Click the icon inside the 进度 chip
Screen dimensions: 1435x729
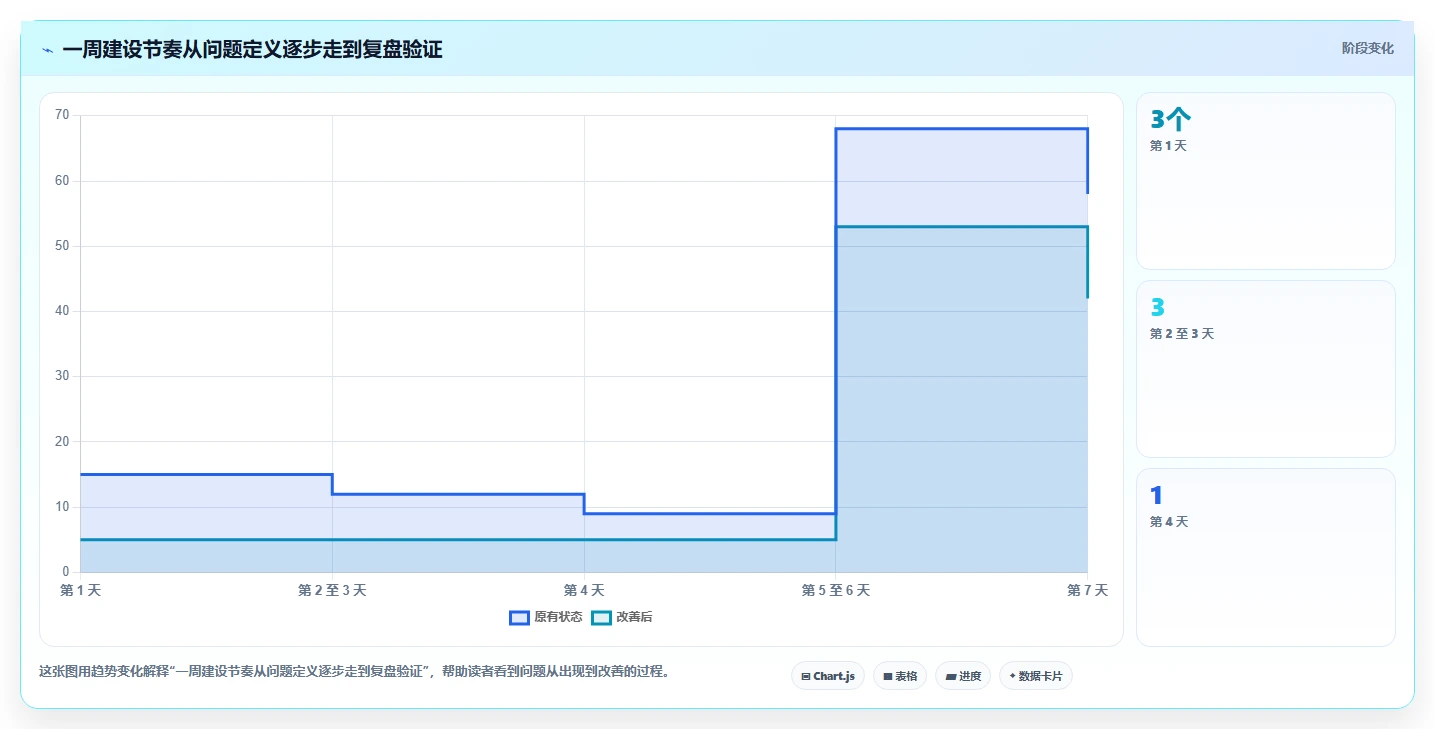point(951,677)
